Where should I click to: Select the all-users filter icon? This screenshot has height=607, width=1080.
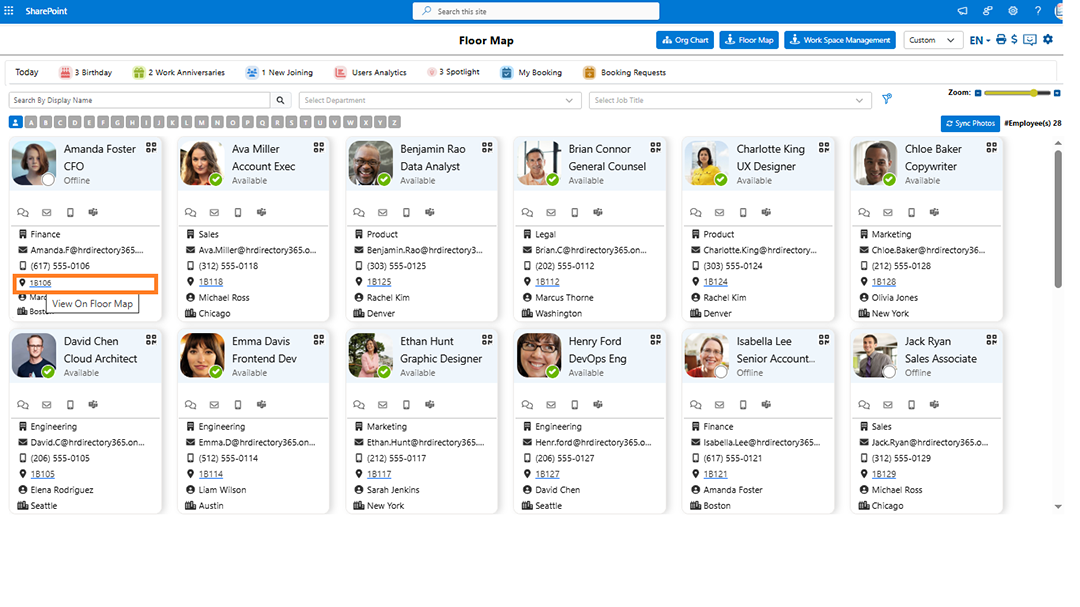click(15, 122)
